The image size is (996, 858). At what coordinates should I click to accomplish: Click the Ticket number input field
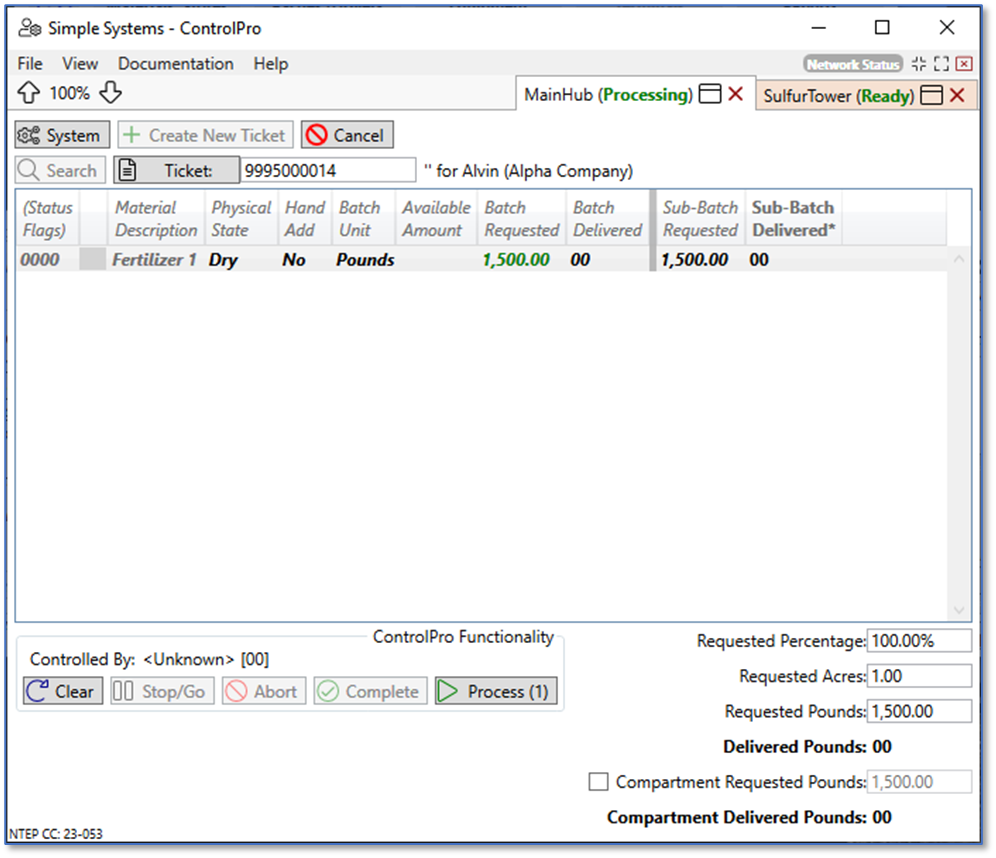pos(327,171)
